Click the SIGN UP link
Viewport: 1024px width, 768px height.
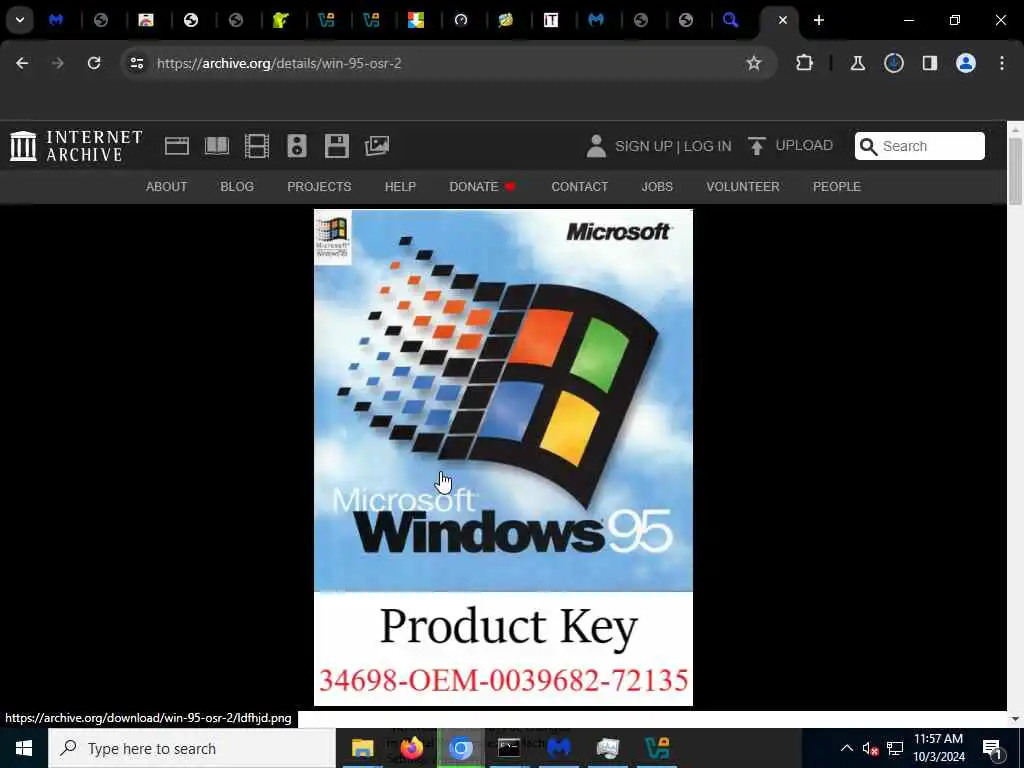643,146
